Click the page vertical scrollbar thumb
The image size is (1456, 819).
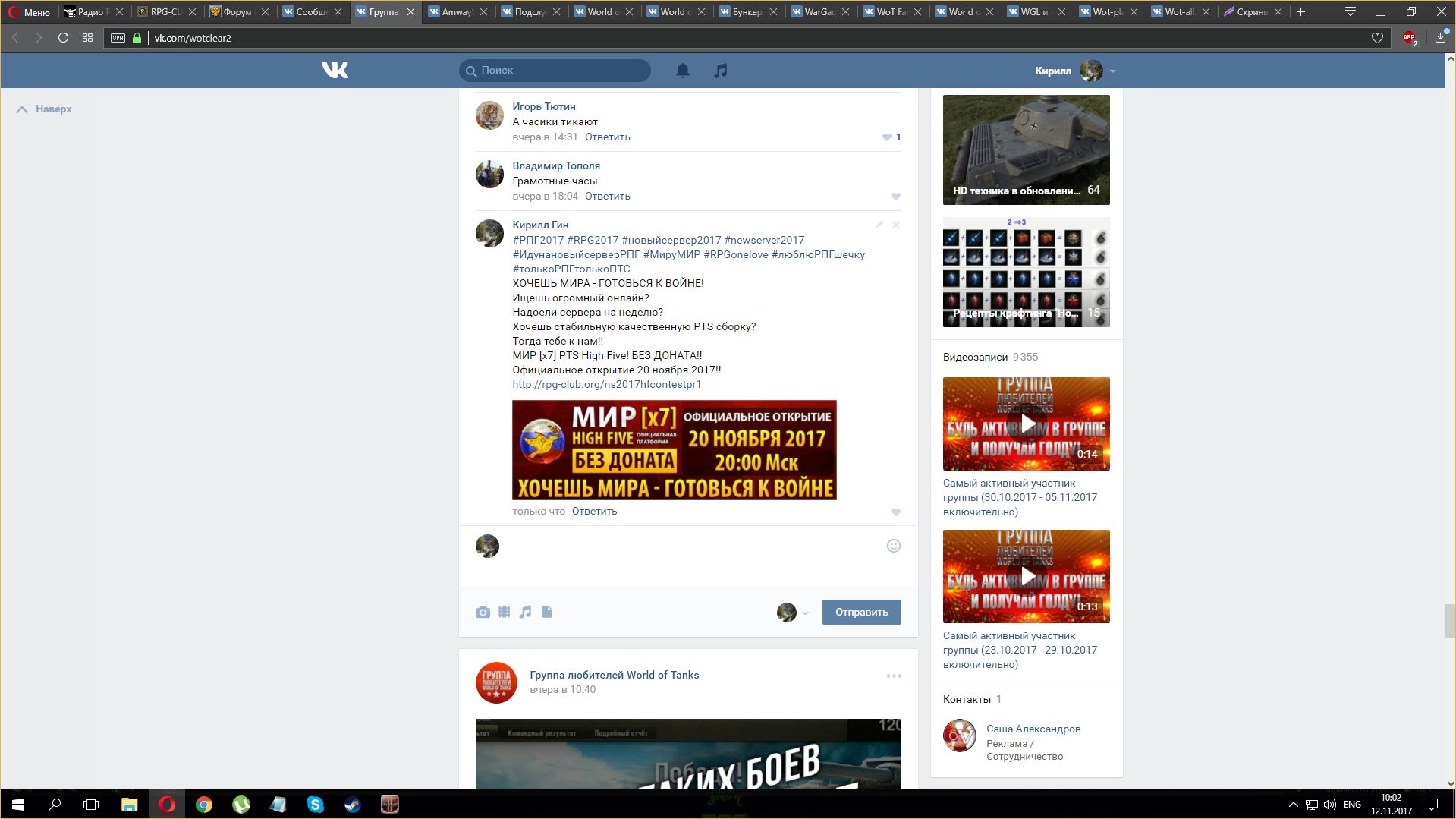pyautogui.click(x=1450, y=621)
